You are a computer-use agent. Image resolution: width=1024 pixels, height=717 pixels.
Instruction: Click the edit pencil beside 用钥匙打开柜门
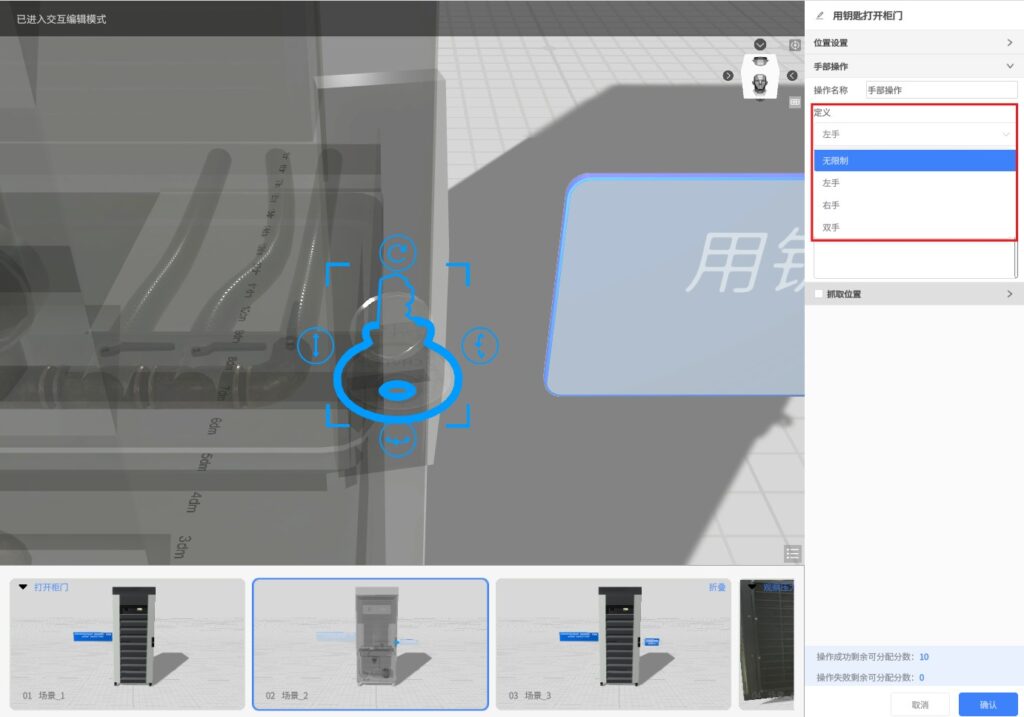(820, 15)
